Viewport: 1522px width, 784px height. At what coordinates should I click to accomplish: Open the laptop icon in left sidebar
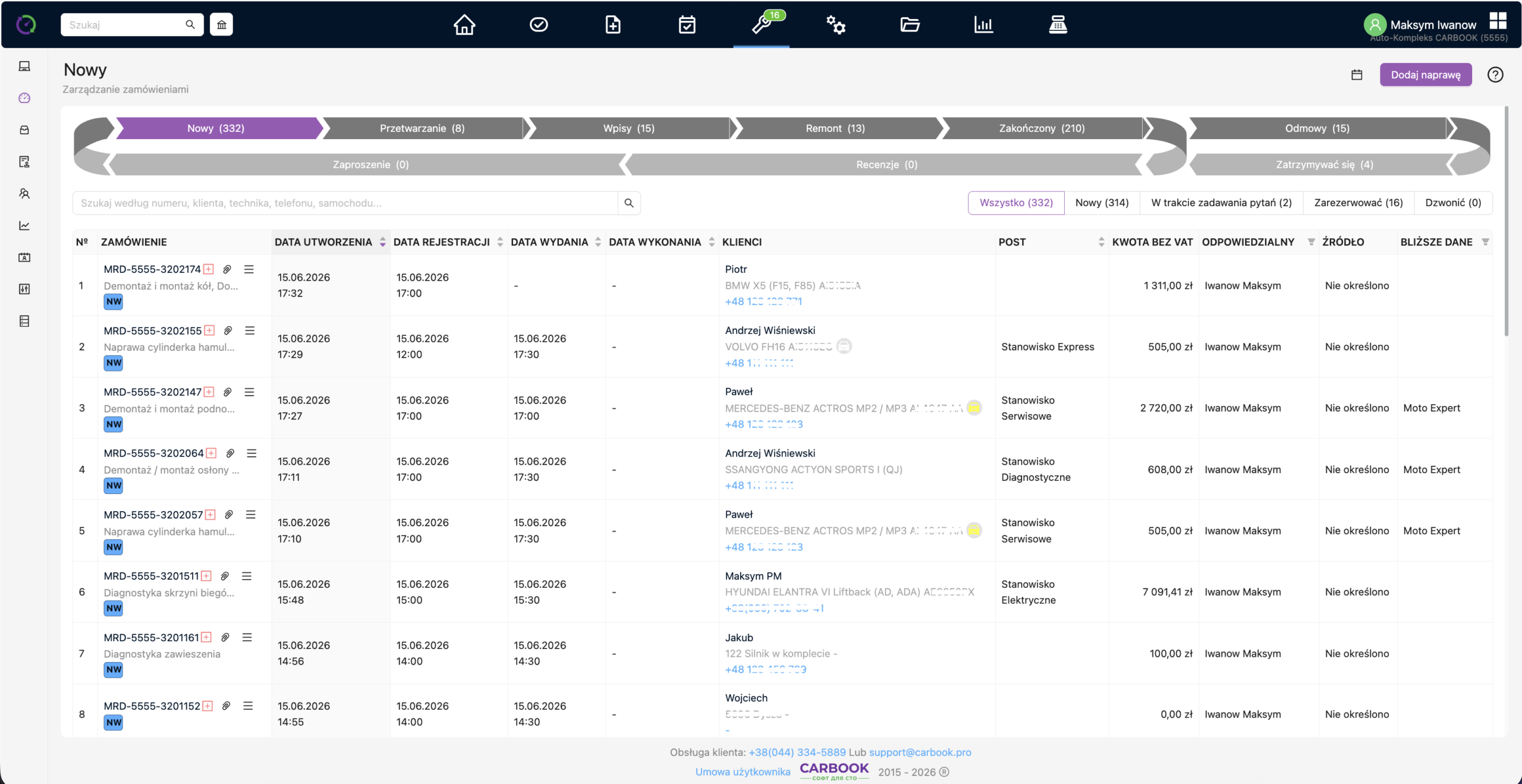click(x=24, y=66)
